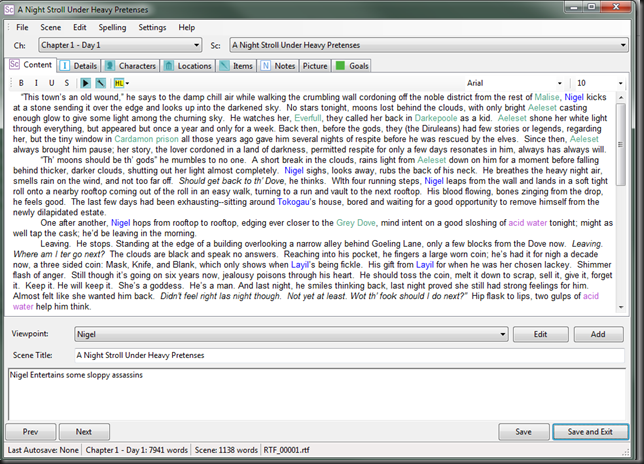Screen dimensions: 644x464
Task: Go to previous scene with Prev
Action: point(30,432)
